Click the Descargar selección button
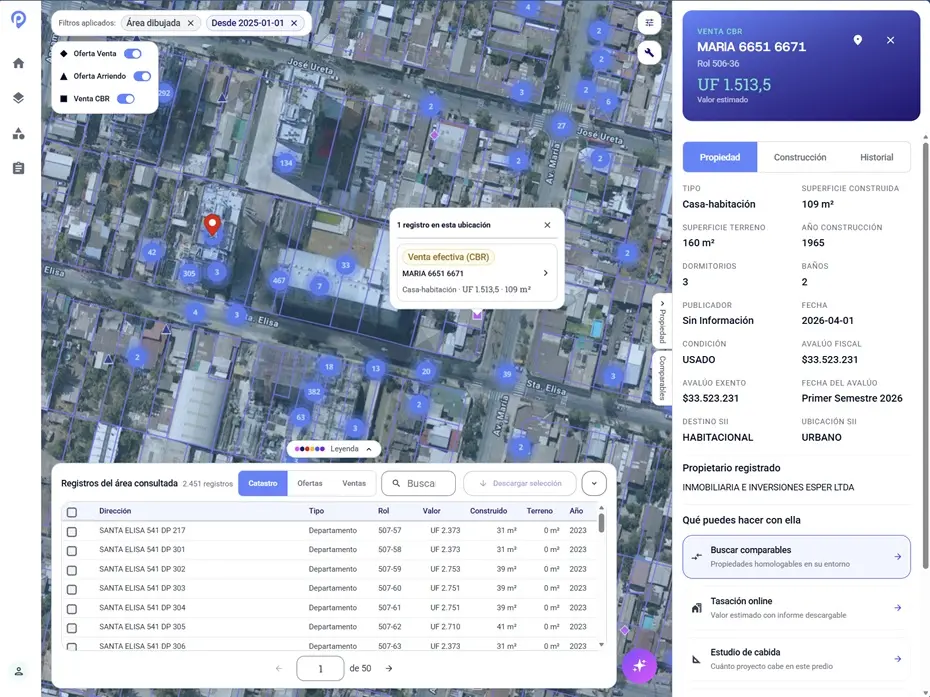The width and height of the screenshot is (930, 697). tap(520, 483)
